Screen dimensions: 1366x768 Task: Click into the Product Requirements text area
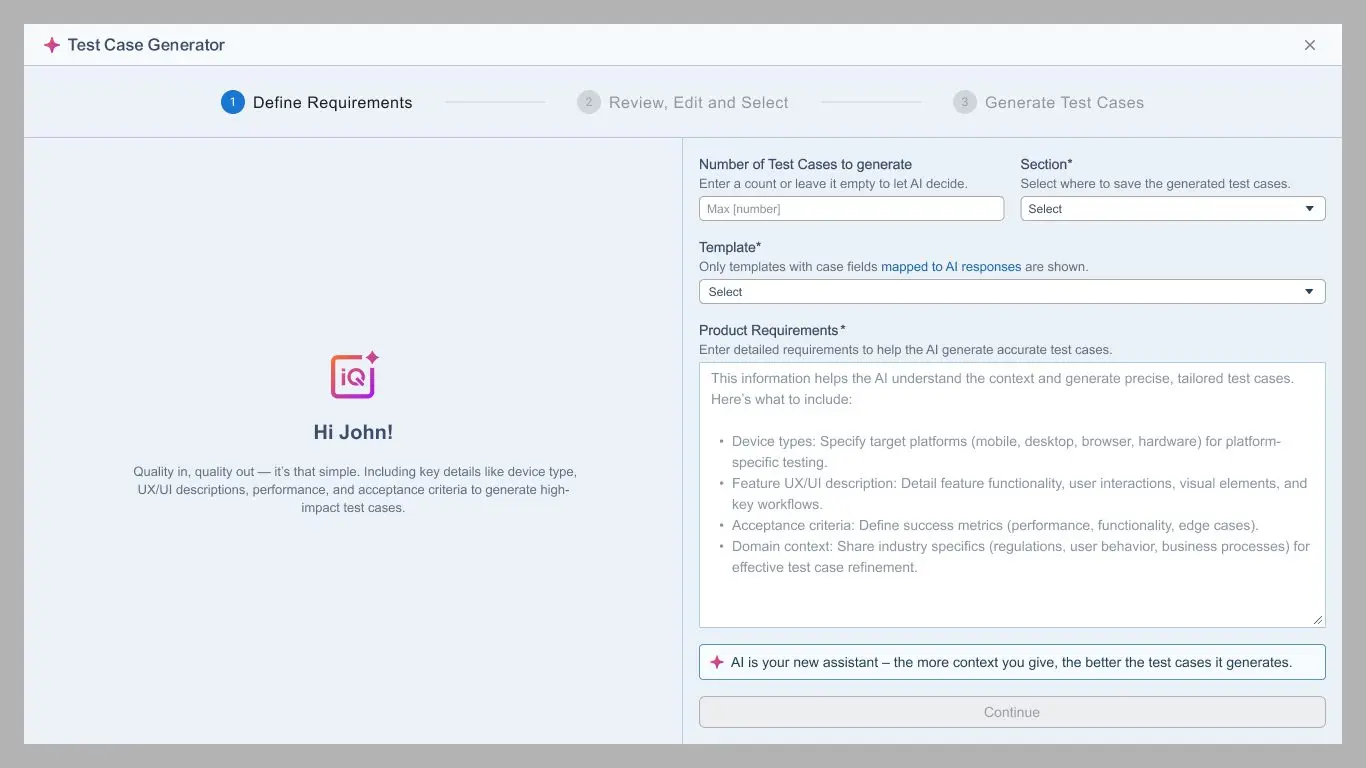[x=1012, y=495]
